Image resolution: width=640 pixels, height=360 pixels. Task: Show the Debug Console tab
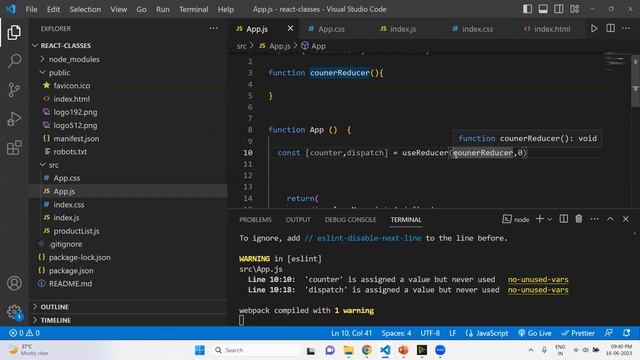coord(350,220)
